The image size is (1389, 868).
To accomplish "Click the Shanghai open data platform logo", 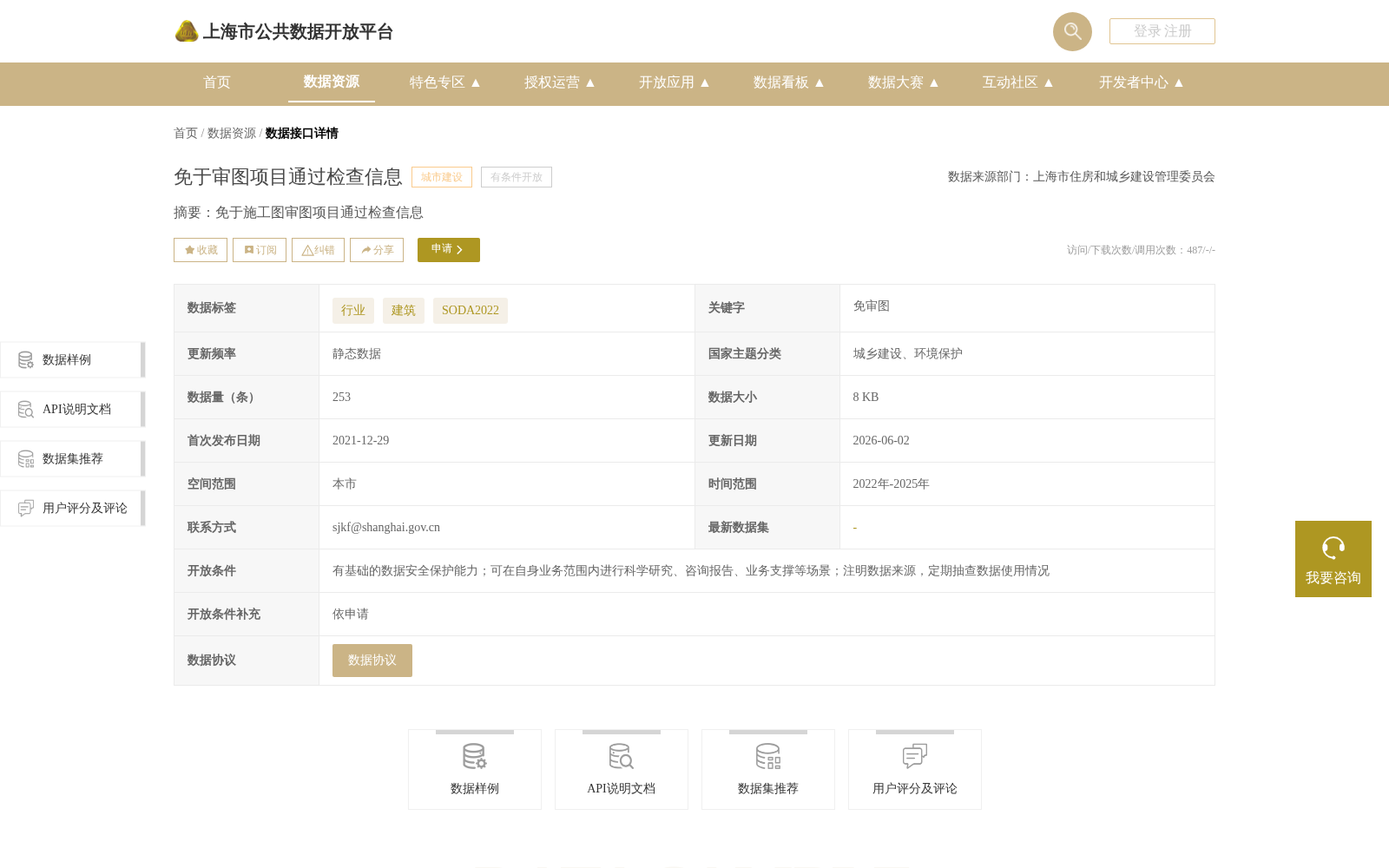I will pyautogui.click(x=284, y=32).
